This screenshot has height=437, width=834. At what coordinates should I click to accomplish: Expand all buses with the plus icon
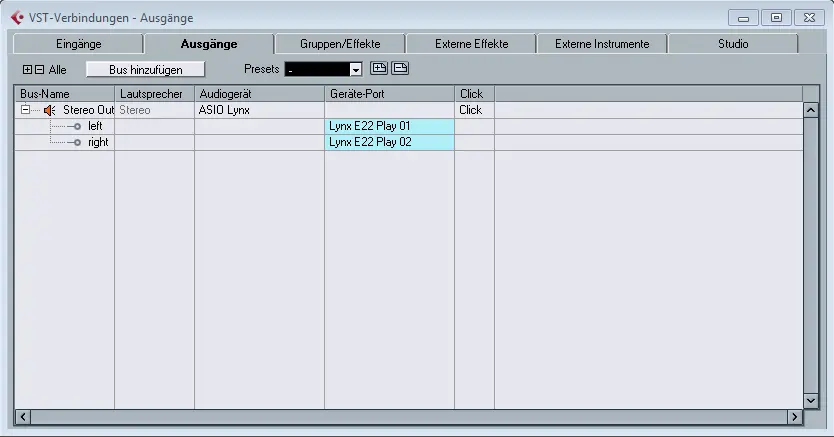tap(27, 70)
